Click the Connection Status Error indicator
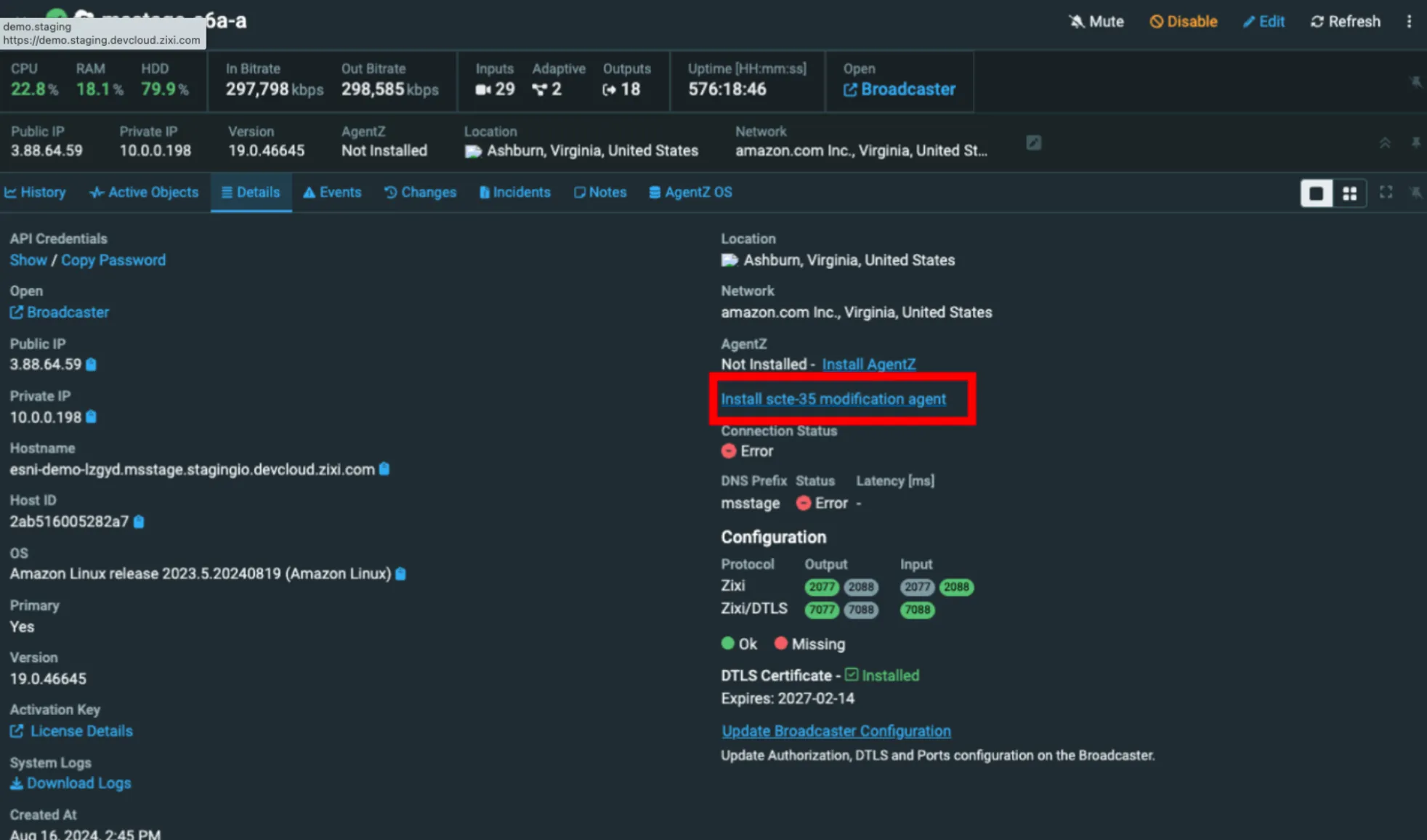Image resolution: width=1427 pixels, height=840 pixels. [x=747, y=451]
